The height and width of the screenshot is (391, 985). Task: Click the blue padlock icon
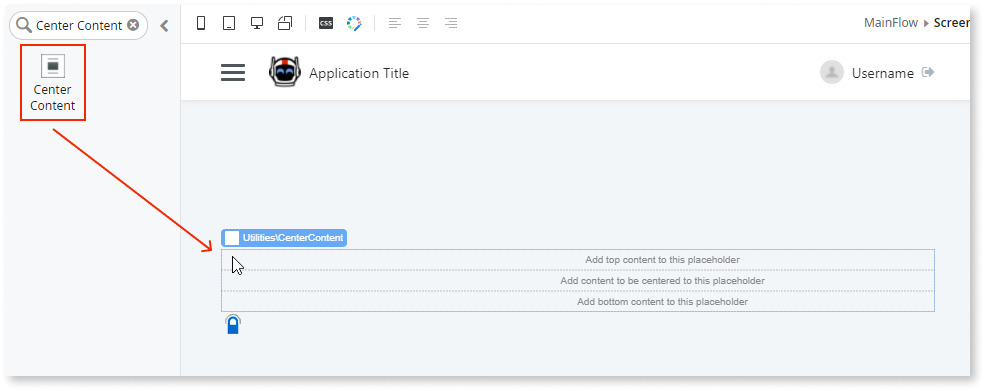(233, 324)
